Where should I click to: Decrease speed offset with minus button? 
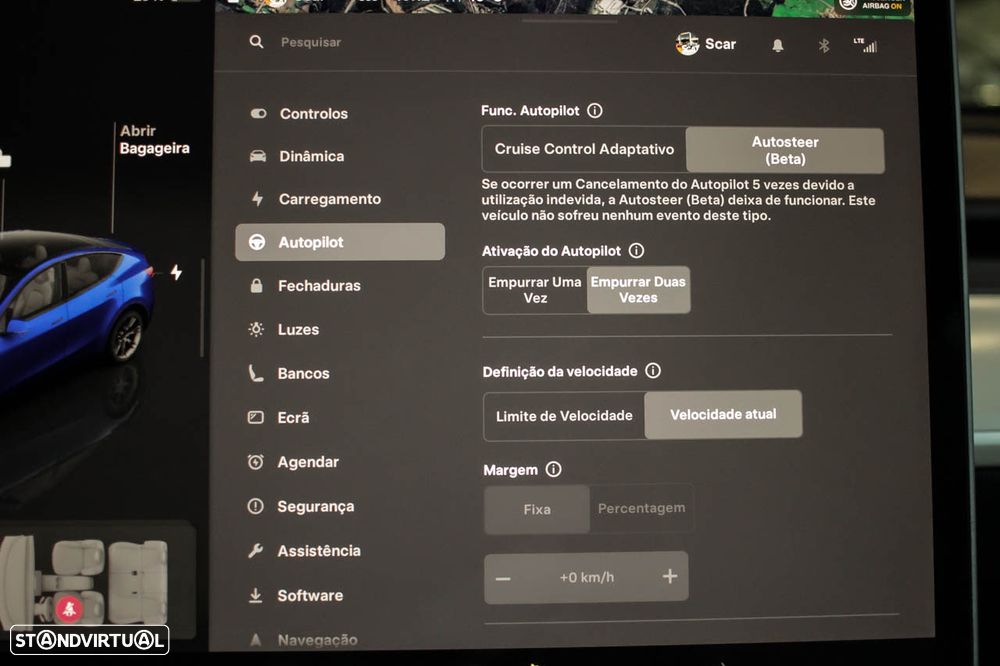pos(503,579)
